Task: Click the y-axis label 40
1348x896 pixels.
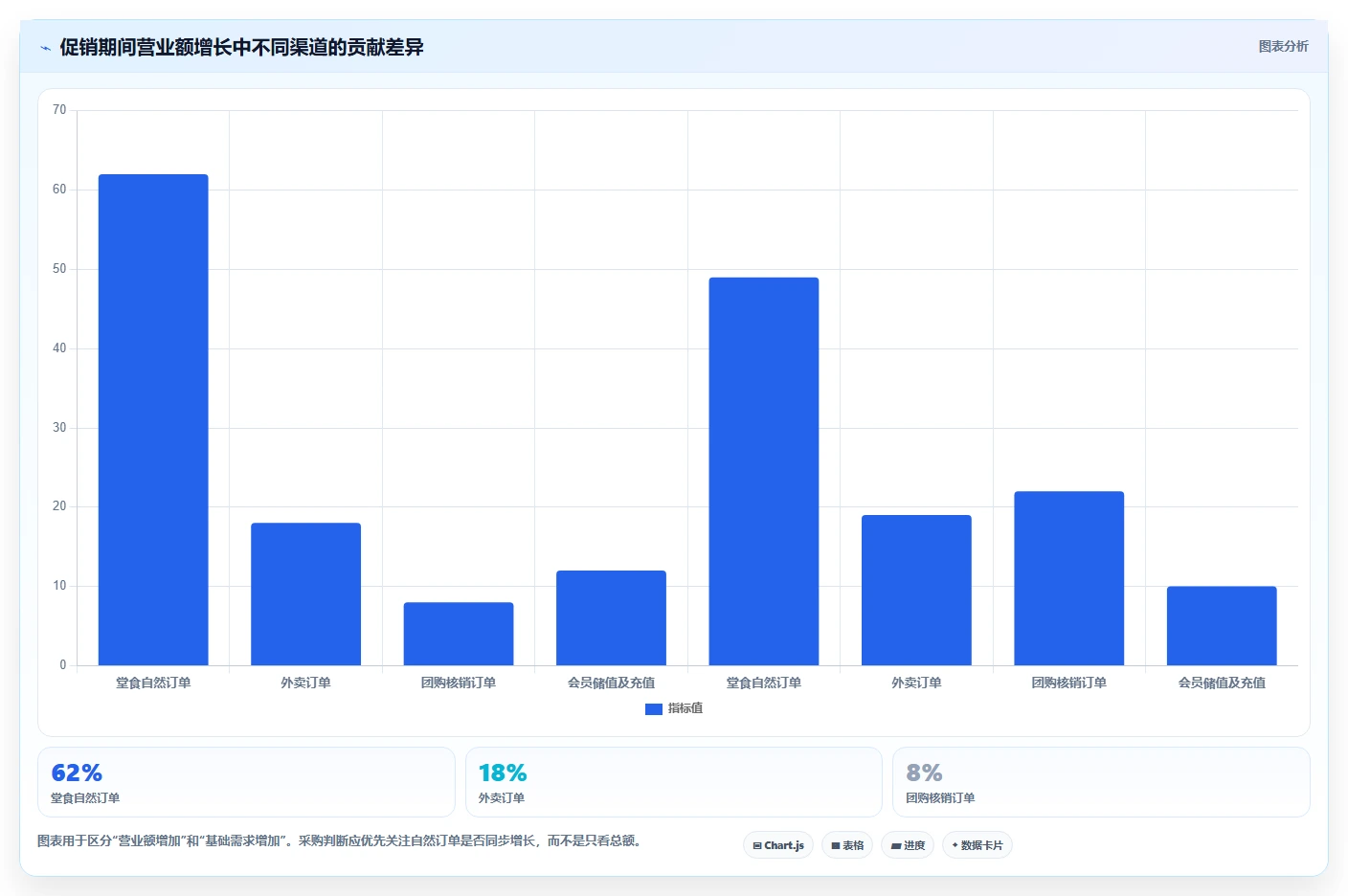Action: 59,348
